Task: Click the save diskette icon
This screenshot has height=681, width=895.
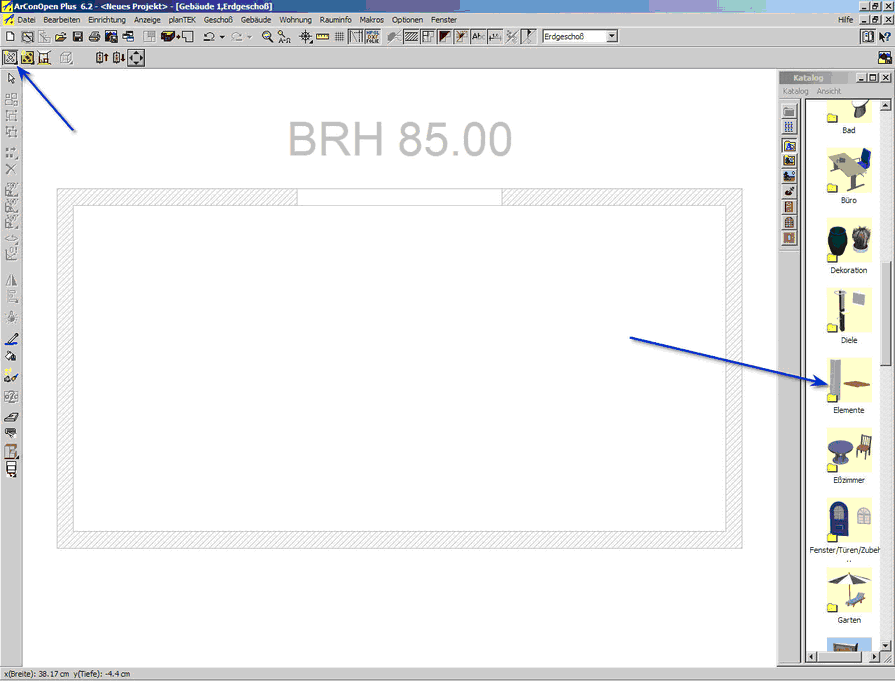Action: (77, 37)
